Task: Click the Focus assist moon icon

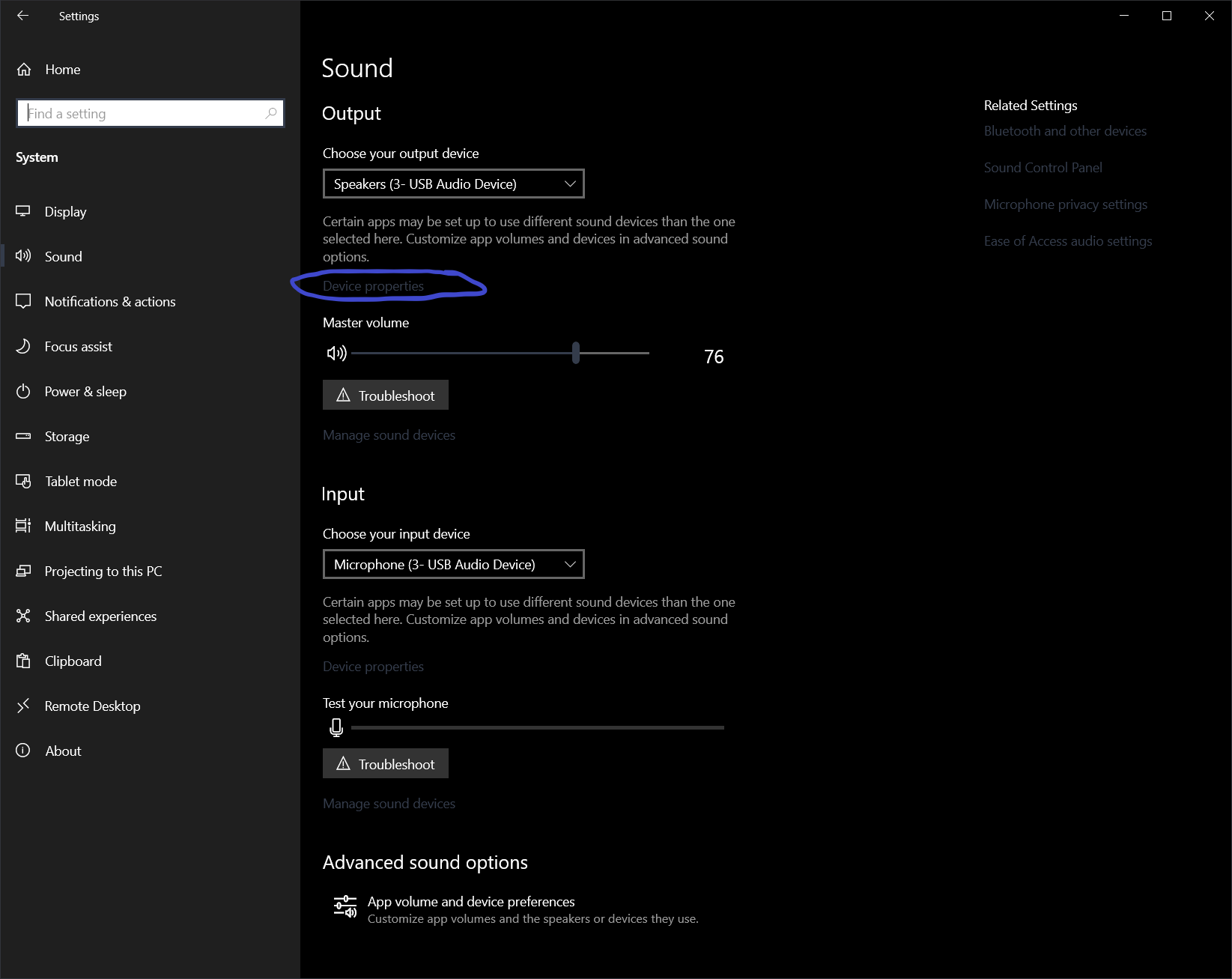Action: (23, 346)
